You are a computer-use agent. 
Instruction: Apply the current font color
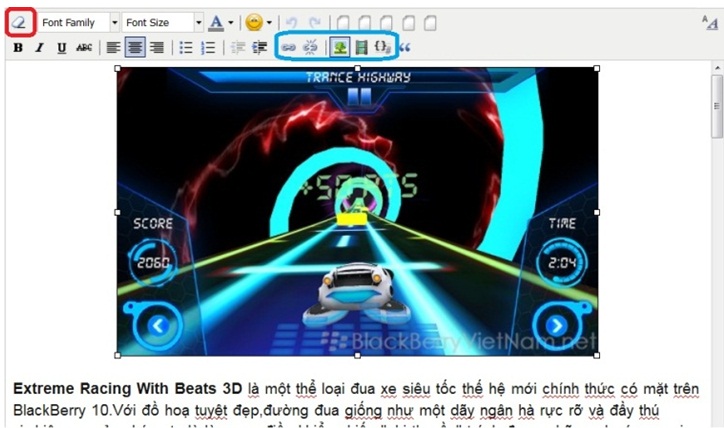(216, 22)
